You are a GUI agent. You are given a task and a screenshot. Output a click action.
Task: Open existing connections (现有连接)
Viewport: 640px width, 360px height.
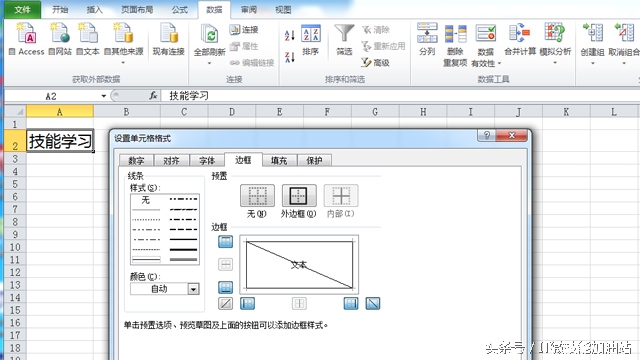click(169, 39)
